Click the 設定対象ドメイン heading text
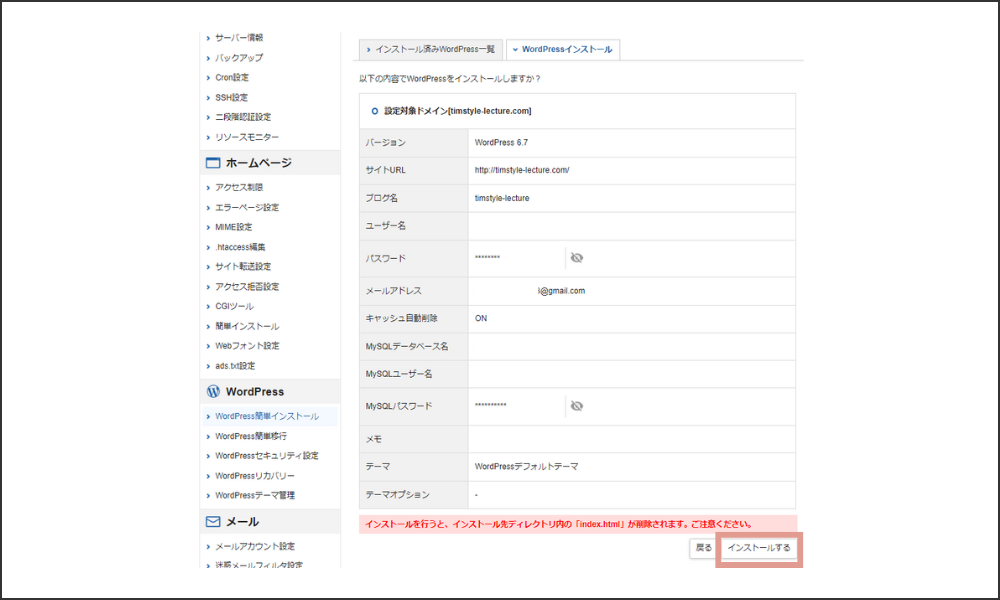Viewport: 1000px width, 600px height. click(x=457, y=111)
